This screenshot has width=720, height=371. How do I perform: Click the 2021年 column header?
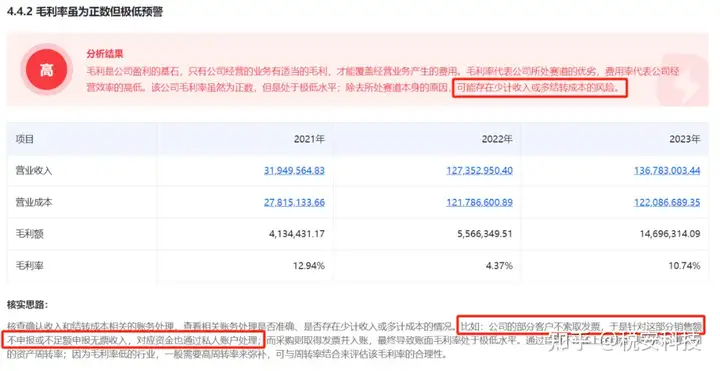pyautogui.click(x=309, y=139)
